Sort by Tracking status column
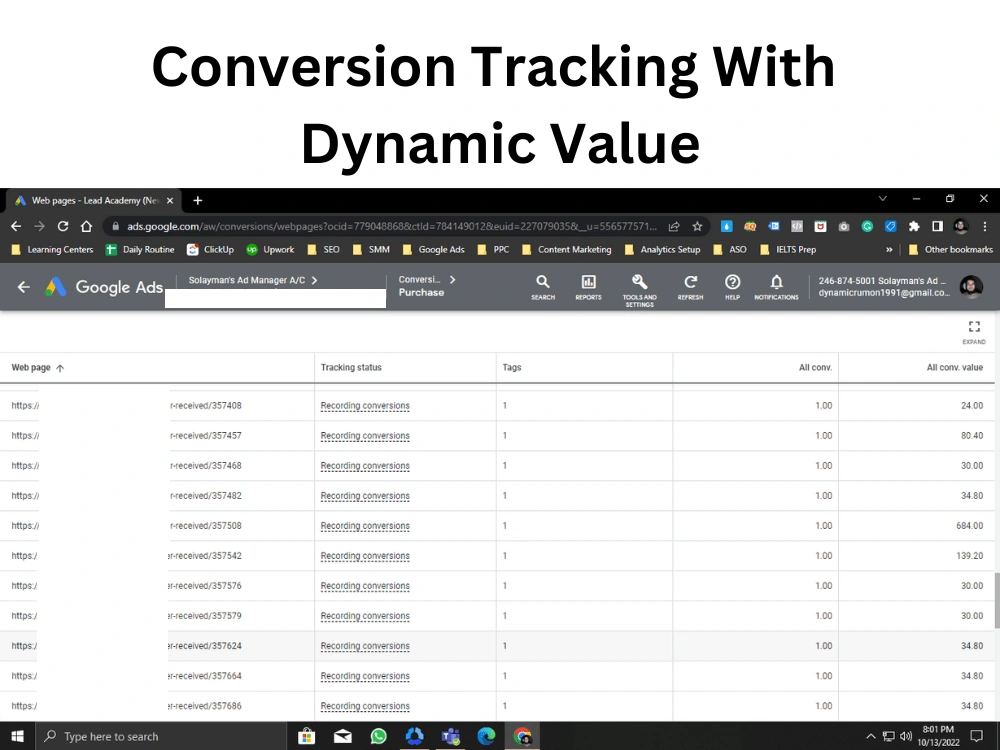The width and height of the screenshot is (1000, 750). 351,367
